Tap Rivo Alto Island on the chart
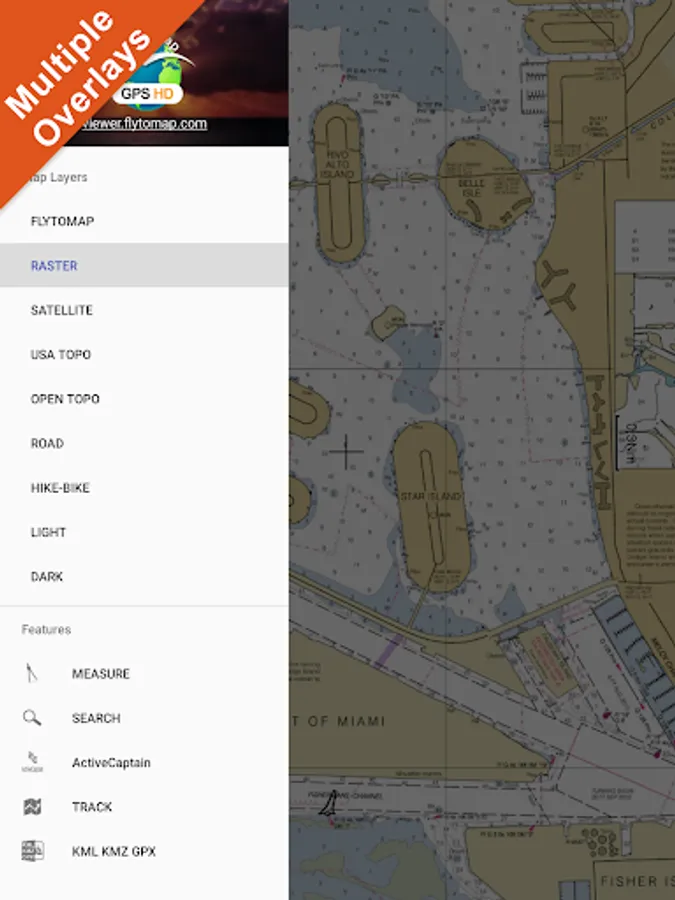Viewport: 675px width, 900px height. coord(339,183)
